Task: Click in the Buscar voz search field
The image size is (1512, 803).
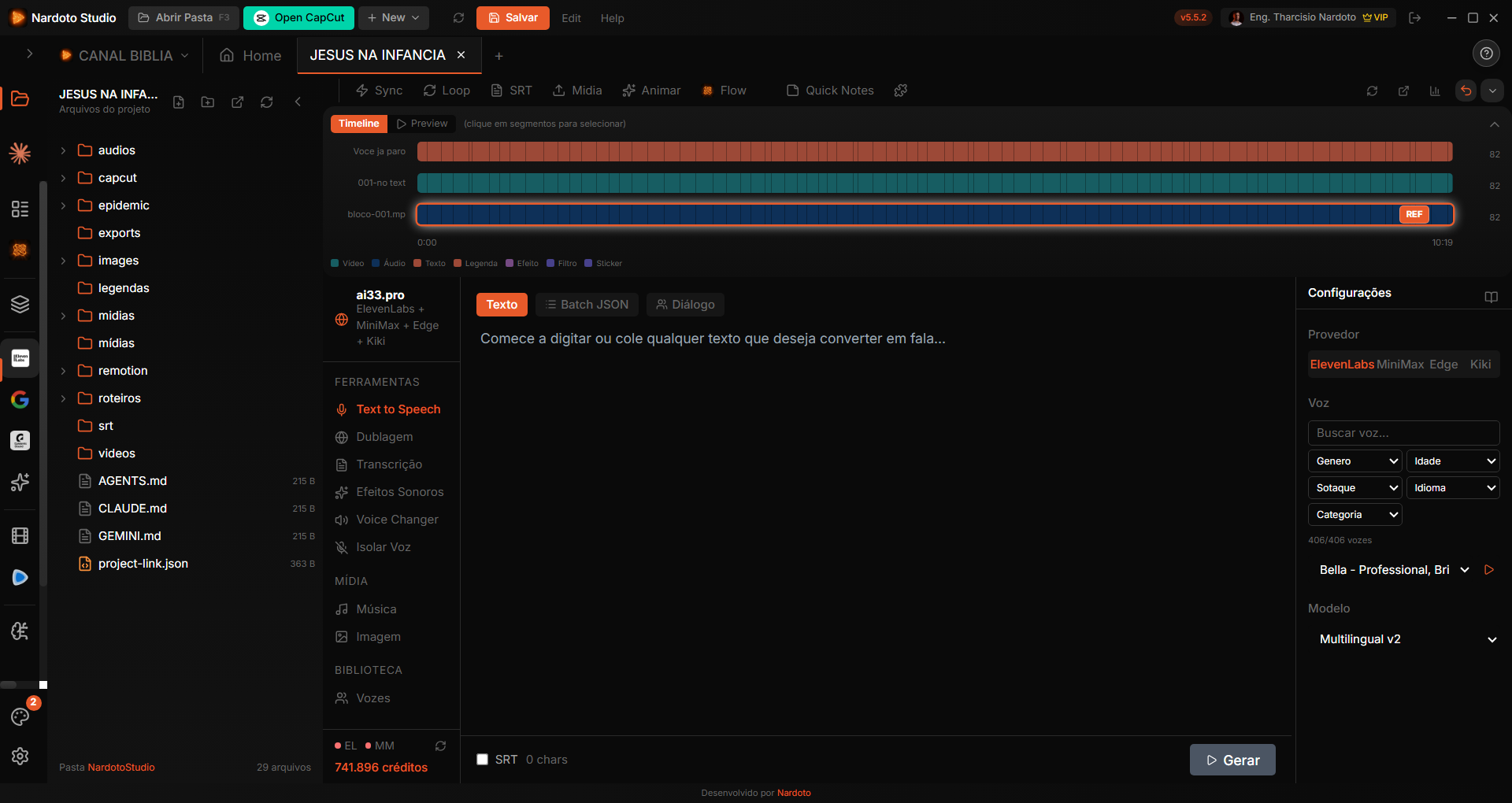Action: pos(1404,433)
